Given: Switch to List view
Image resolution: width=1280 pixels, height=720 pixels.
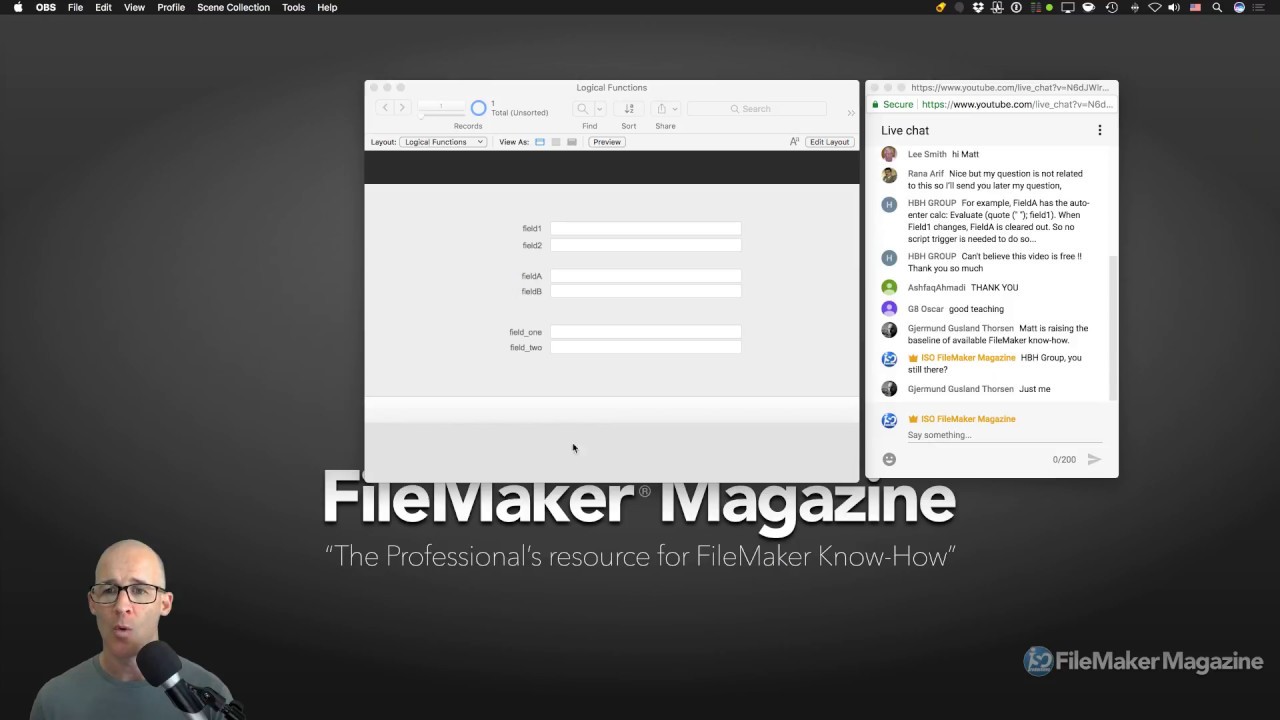Looking at the screenshot, I should point(556,142).
